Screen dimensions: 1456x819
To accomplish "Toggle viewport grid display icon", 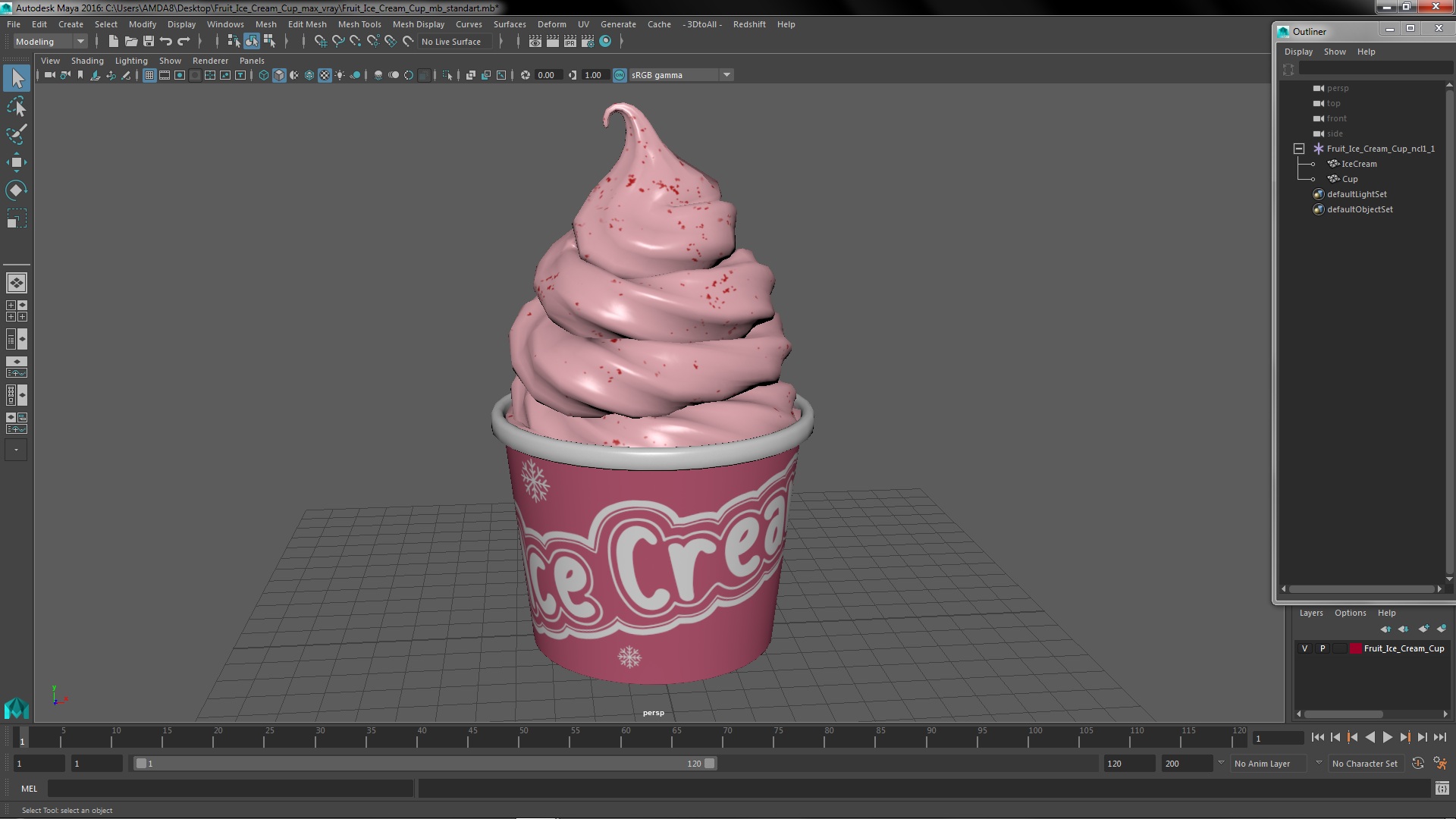I will pos(149,75).
